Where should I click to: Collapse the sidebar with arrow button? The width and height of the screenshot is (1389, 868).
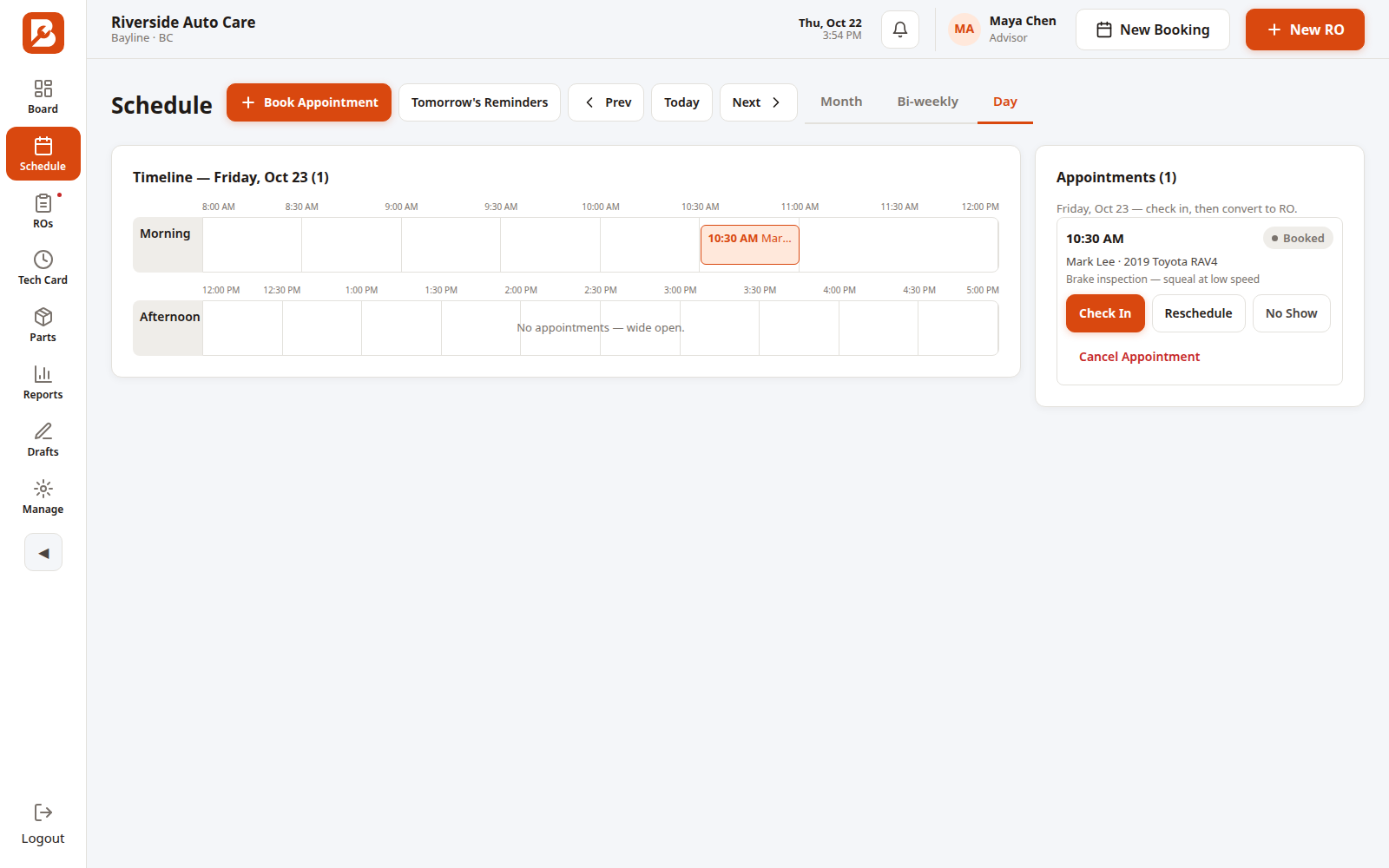43,552
